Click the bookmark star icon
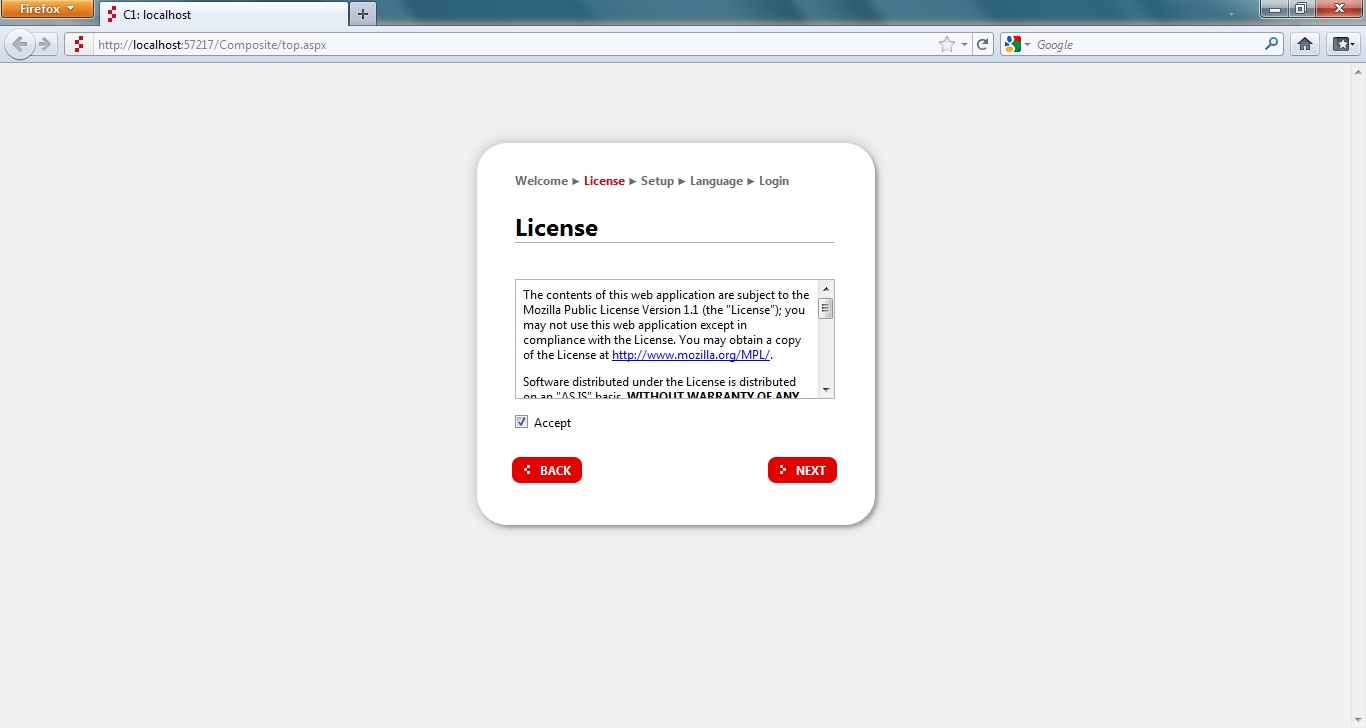1366x728 pixels. 946,44
